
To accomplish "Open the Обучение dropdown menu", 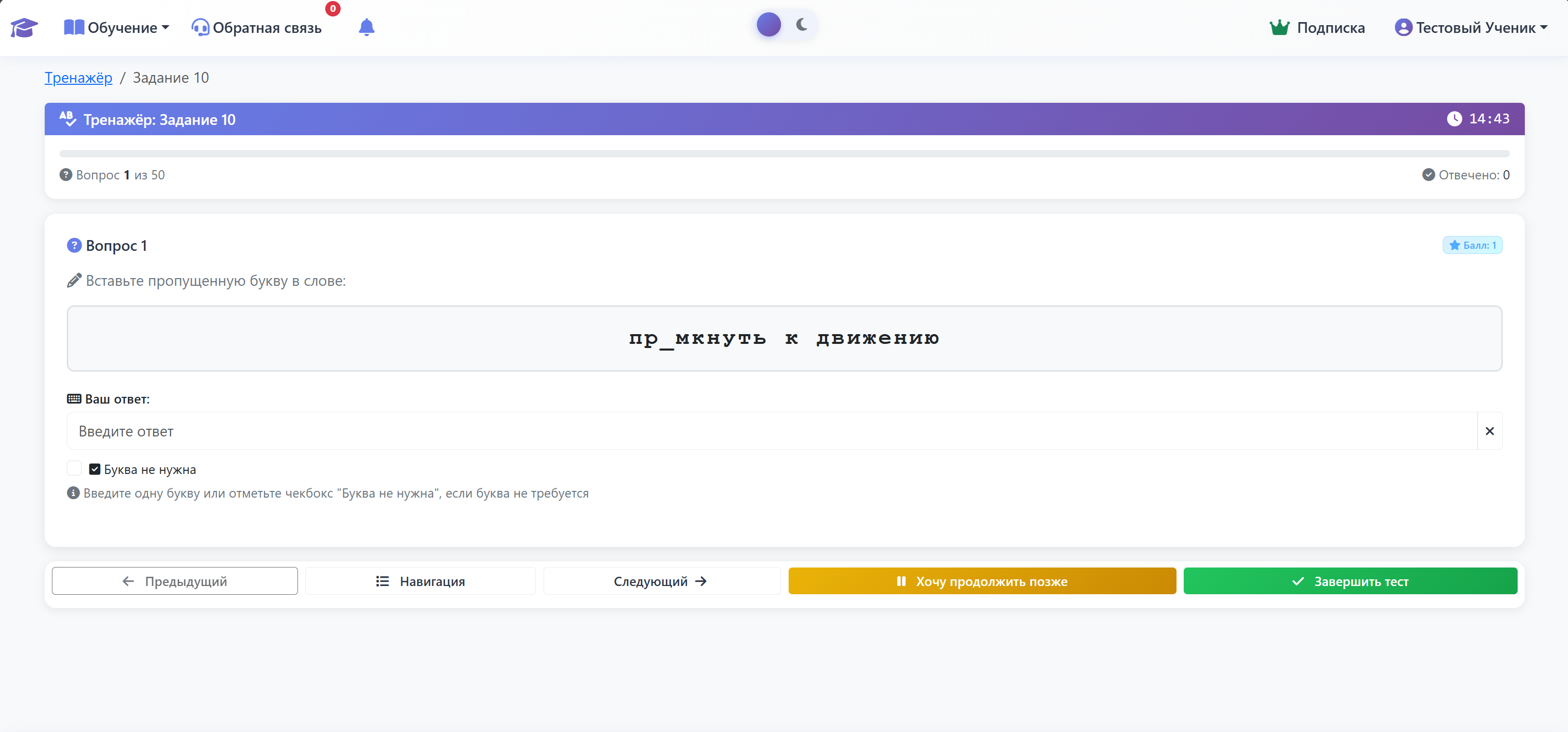I will click(116, 27).
